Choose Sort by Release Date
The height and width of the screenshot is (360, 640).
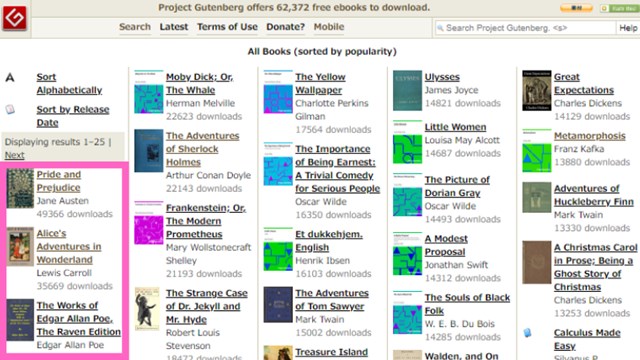73,116
